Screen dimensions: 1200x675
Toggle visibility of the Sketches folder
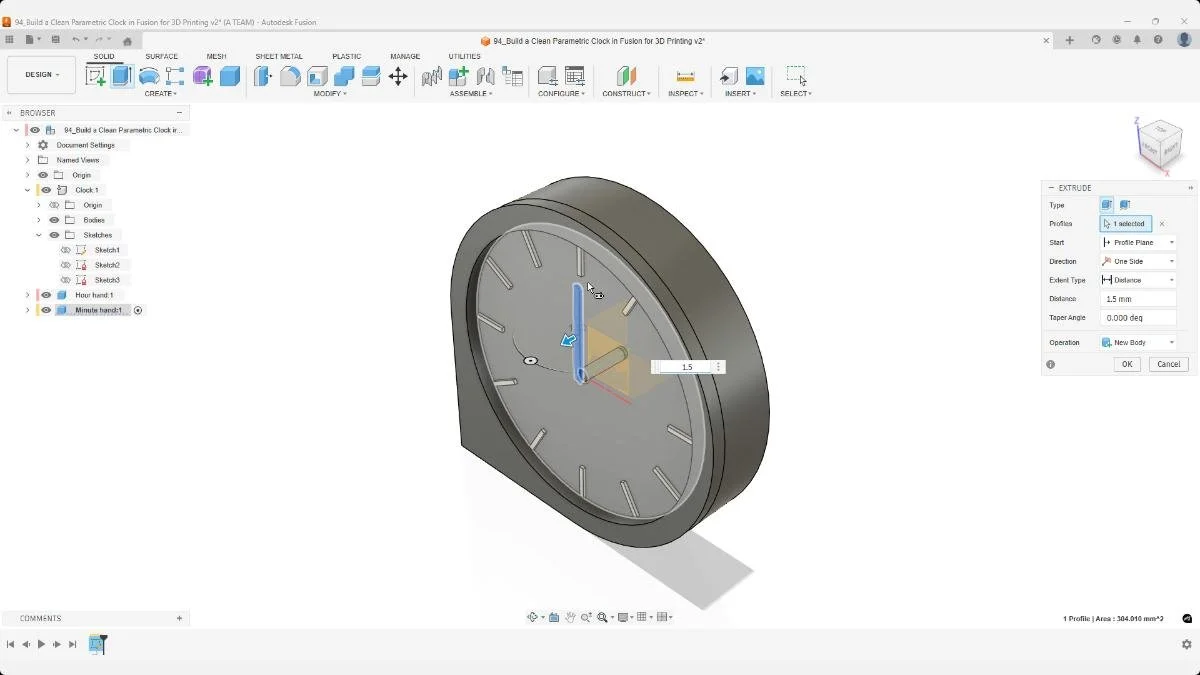[53, 235]
